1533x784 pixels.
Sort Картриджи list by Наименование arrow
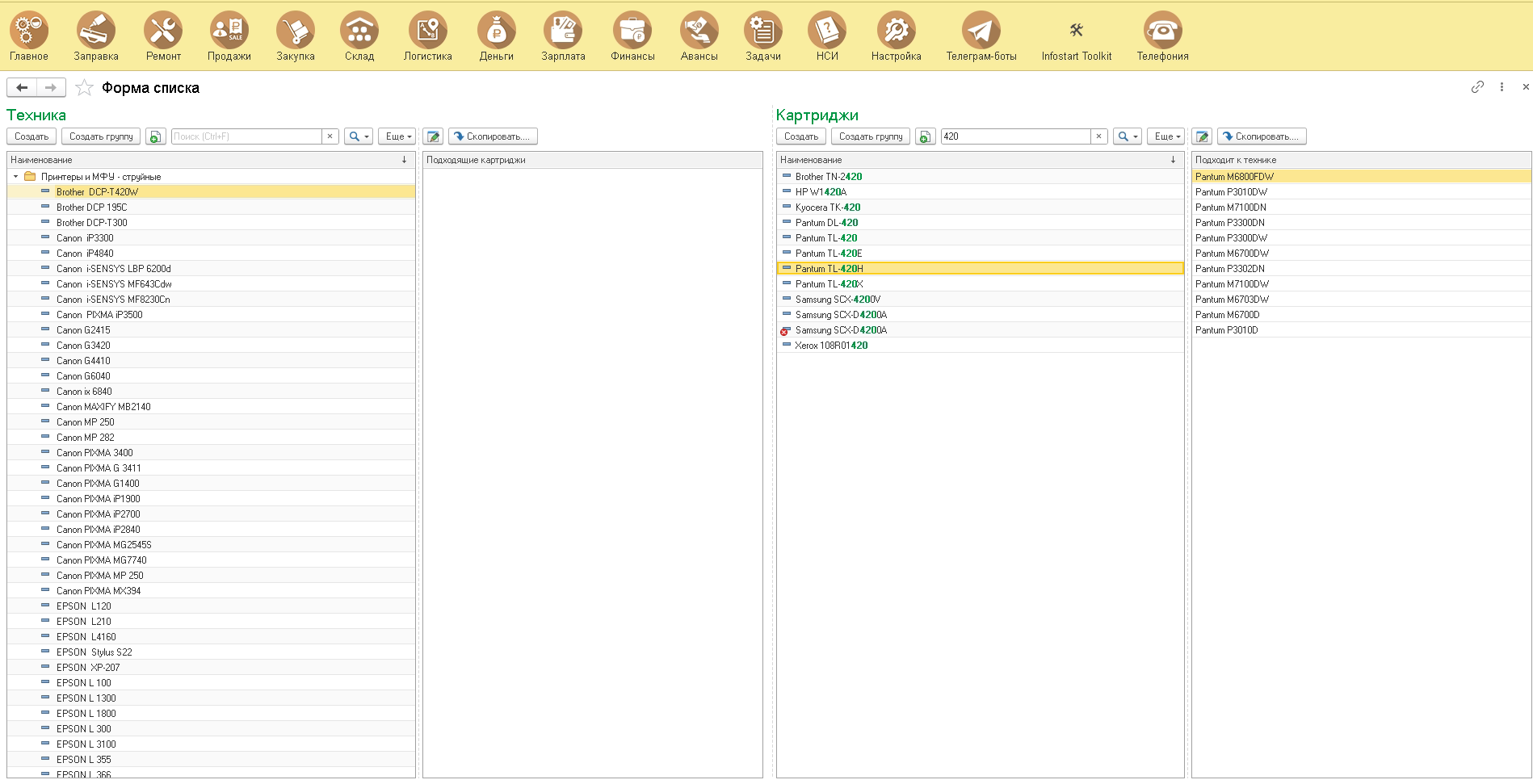click(1173, 160)
